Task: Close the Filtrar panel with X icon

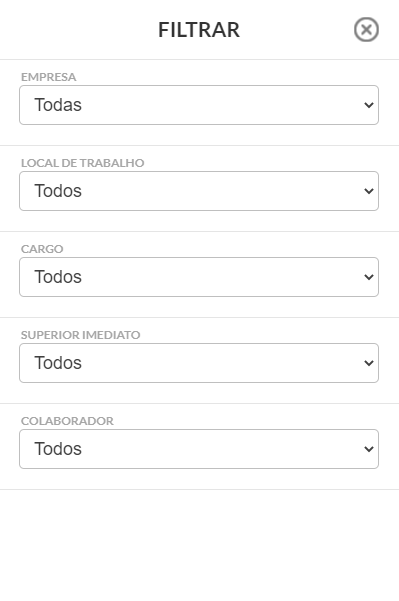Action: 366,30
